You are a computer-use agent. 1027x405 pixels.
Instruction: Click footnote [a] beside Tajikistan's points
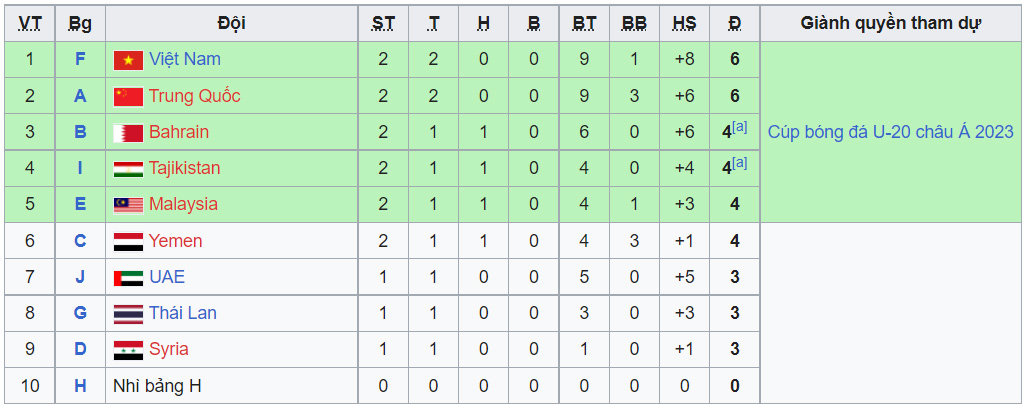[740, 162]
